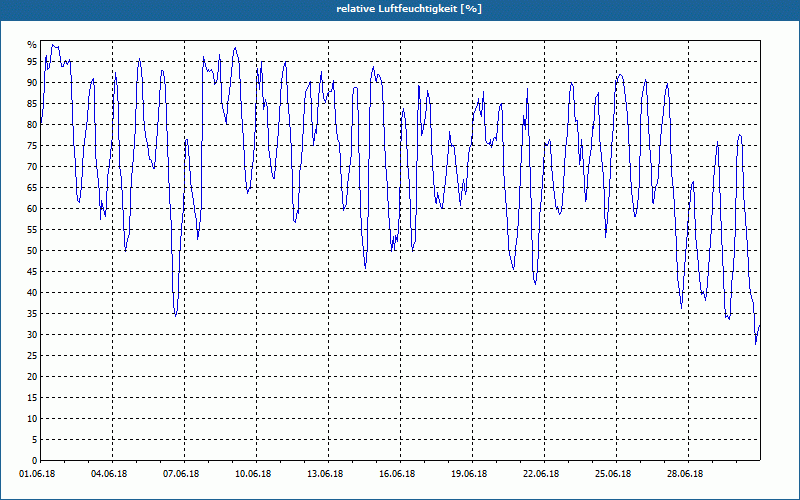Click the y-axis value 90

pyautogui.click(x=32, y=83)
